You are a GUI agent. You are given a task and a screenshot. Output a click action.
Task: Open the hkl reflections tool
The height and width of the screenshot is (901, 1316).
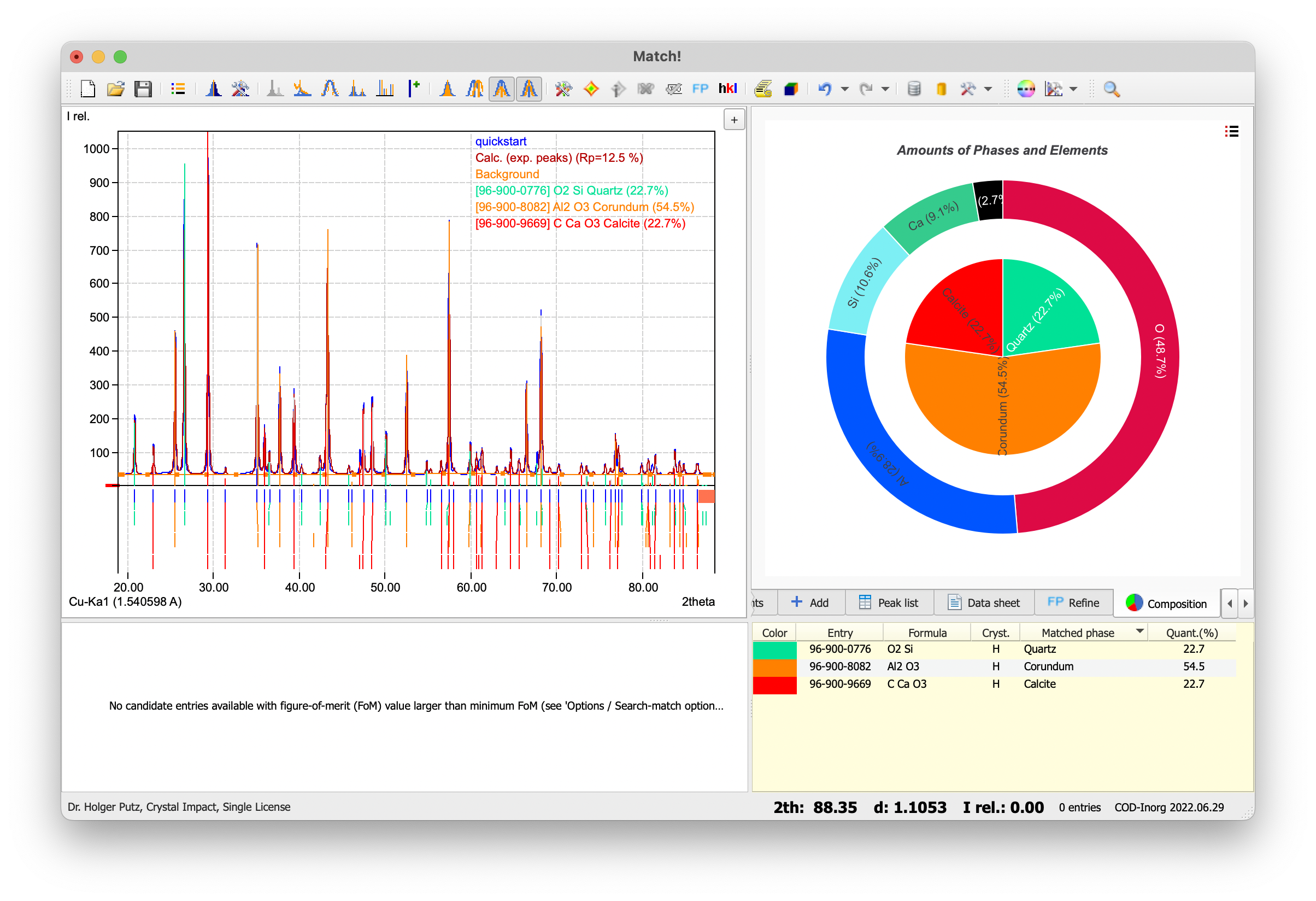coord(727,89)
